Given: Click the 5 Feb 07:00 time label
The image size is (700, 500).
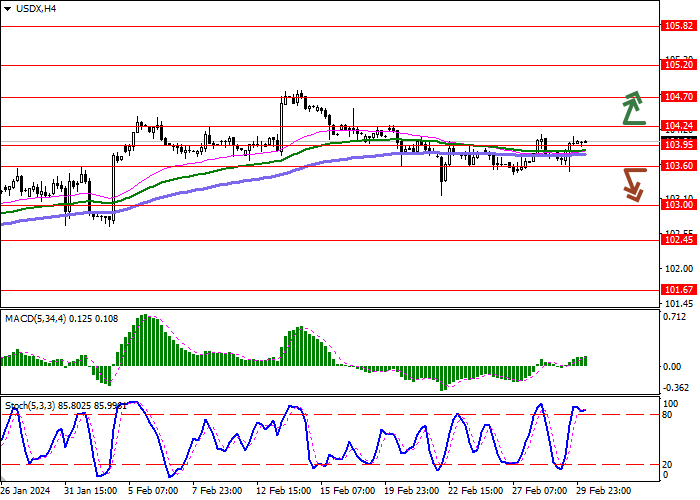Looking at the screenshot, I should click(x=153, y=491).
